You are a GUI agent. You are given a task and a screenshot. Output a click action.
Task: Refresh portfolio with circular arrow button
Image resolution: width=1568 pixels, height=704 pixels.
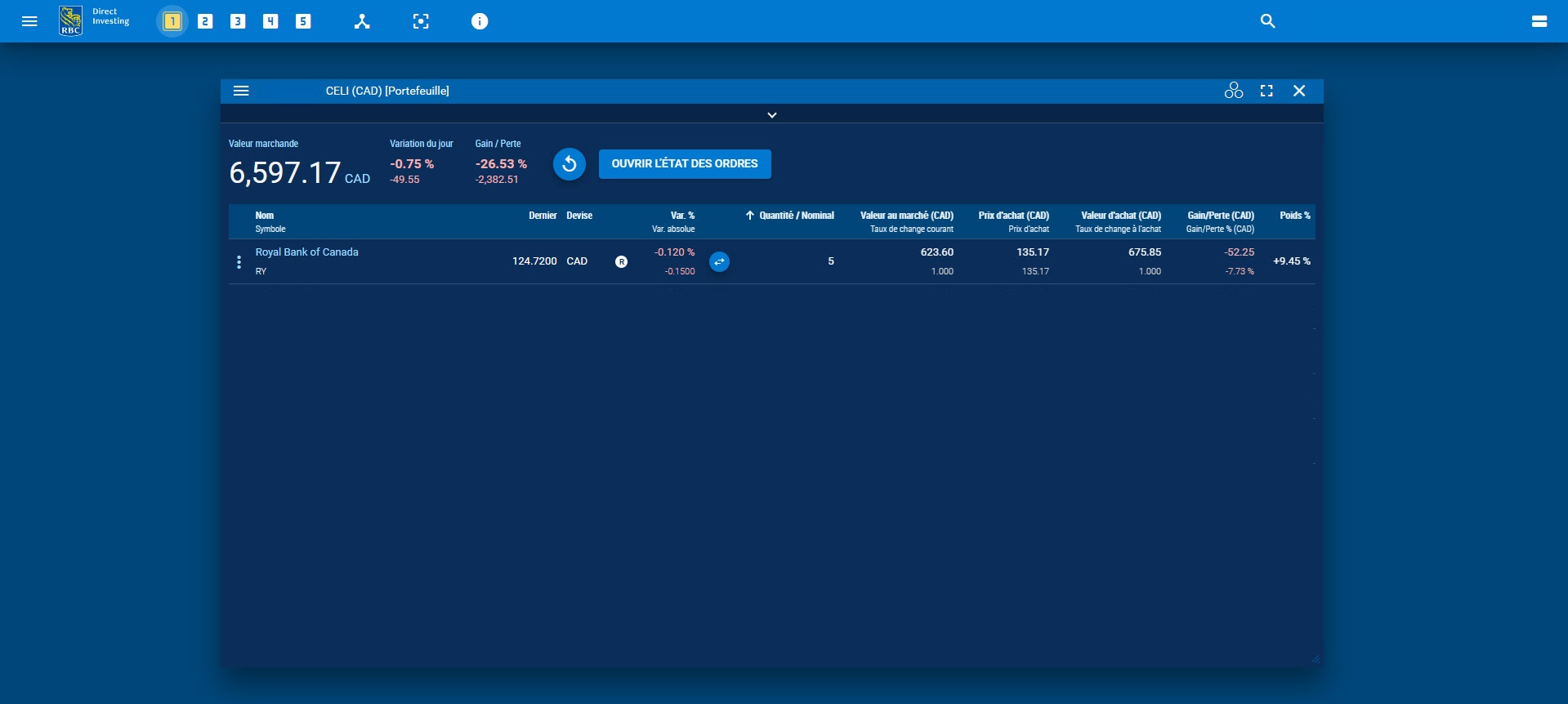(x=570, y=164)
